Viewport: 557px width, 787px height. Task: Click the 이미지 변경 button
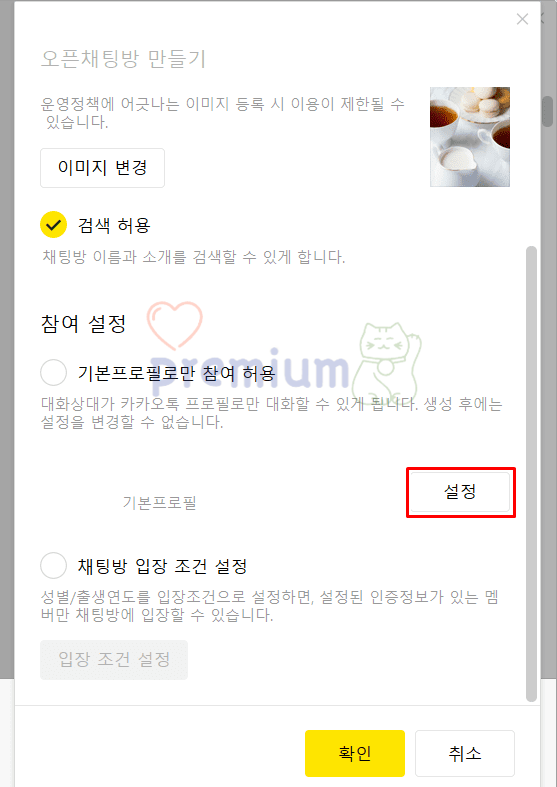coord(102,168)
